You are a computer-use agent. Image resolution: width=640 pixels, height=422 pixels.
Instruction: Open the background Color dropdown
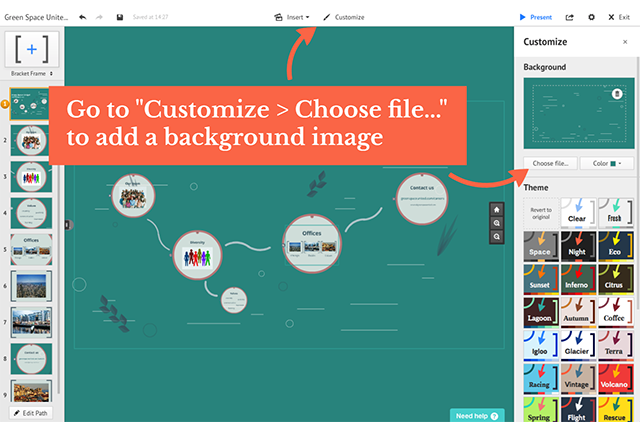click(607, 163)
